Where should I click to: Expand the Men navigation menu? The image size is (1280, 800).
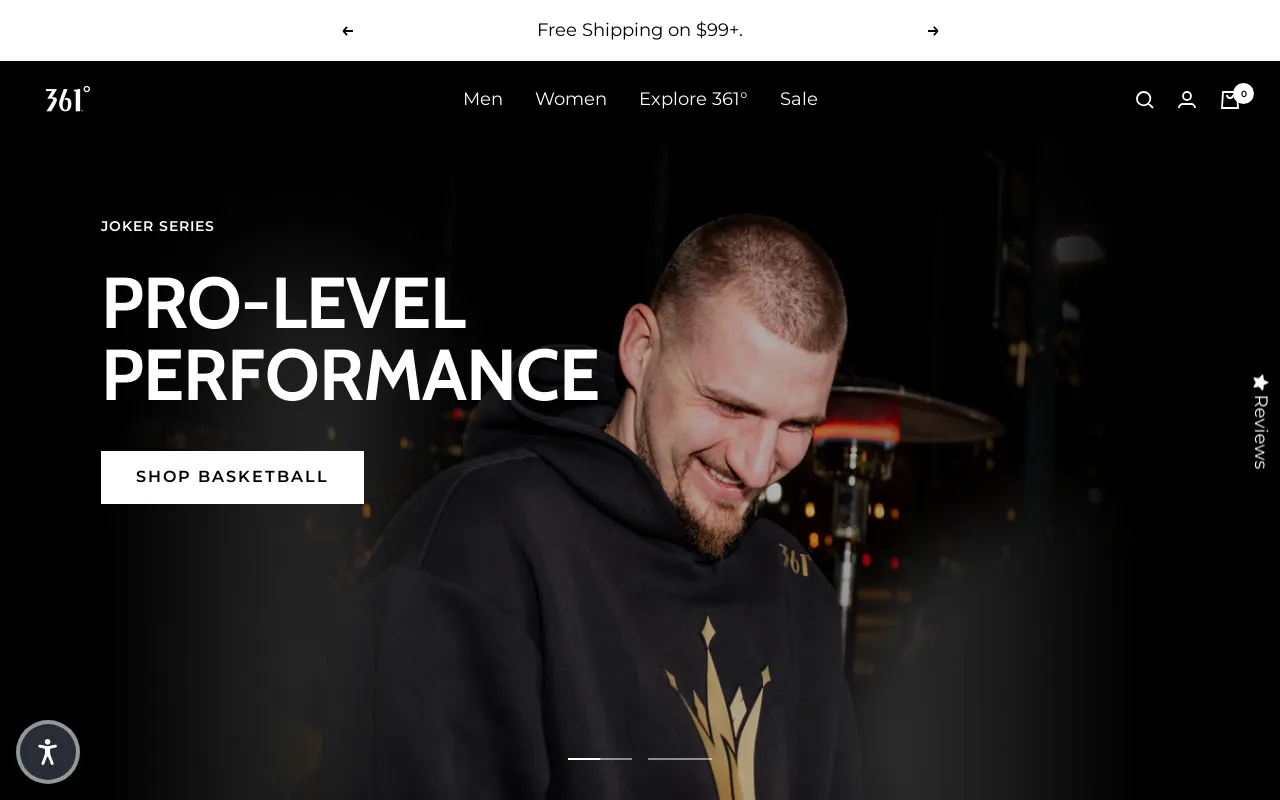click(x=483, y=99)
